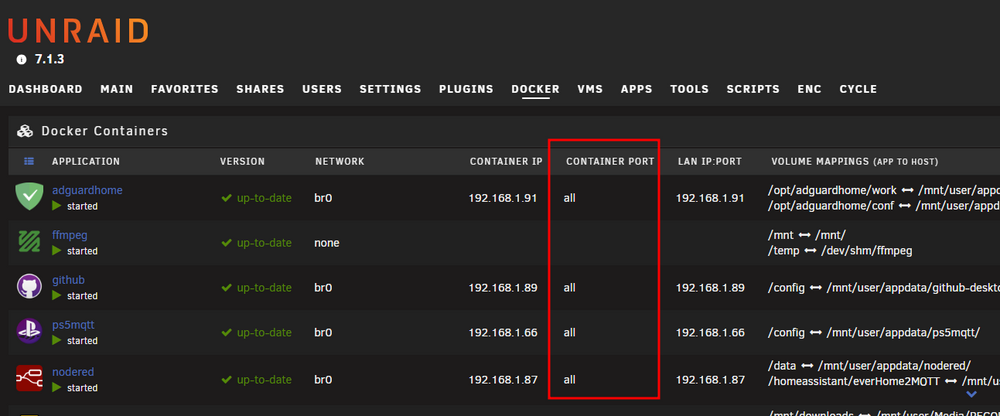Click the github octocat container icon
The width and height of the screenshot is (1000, 416).
point(29,286)
